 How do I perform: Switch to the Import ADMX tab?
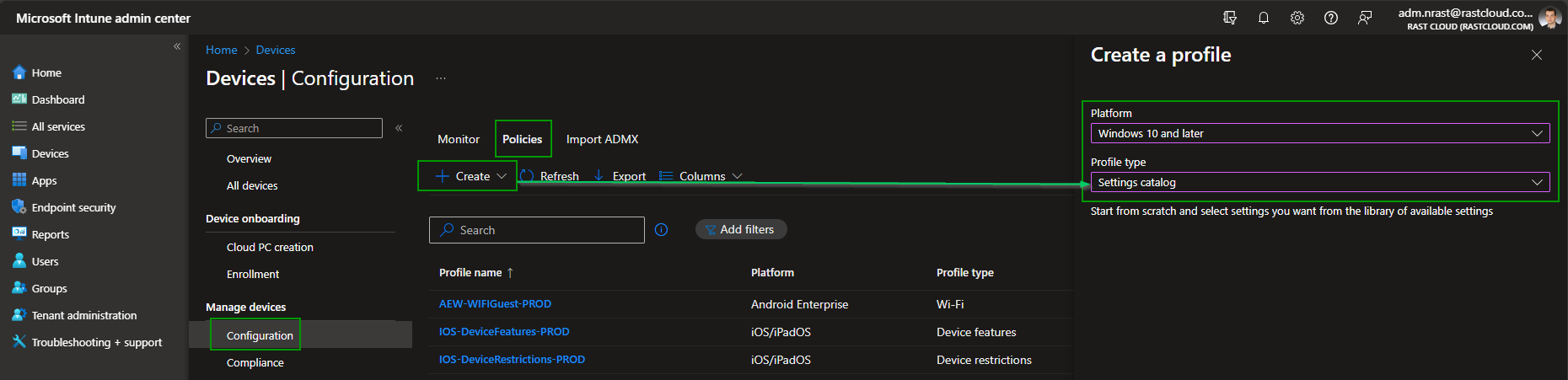pos(602,139)
